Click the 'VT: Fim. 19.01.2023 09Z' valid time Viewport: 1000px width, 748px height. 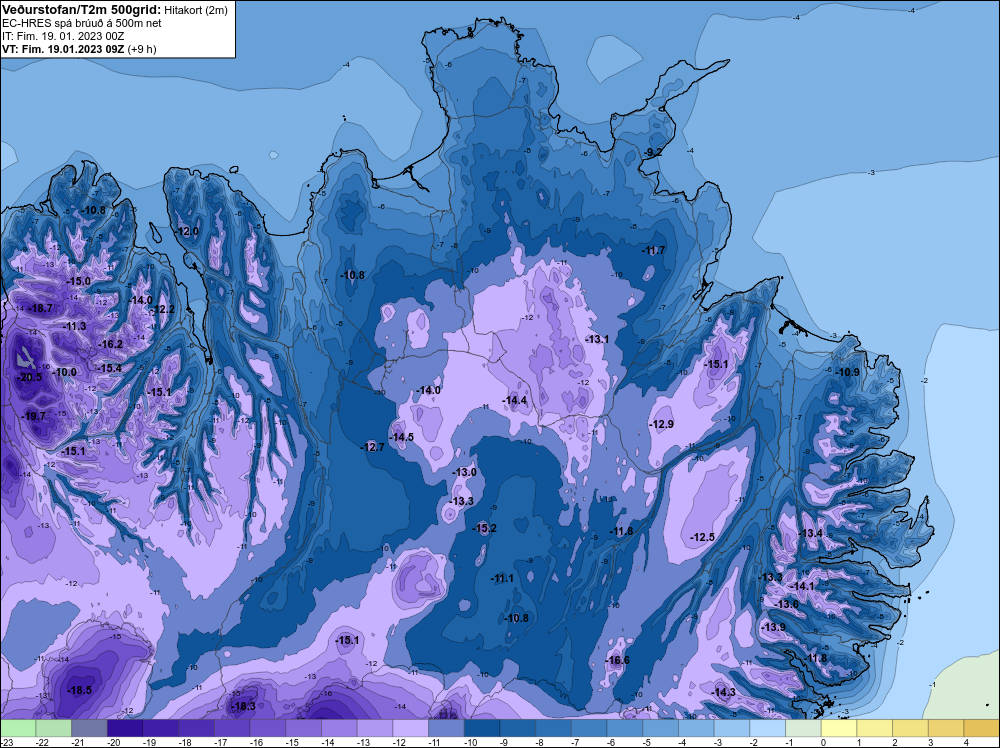click(63, 49)
